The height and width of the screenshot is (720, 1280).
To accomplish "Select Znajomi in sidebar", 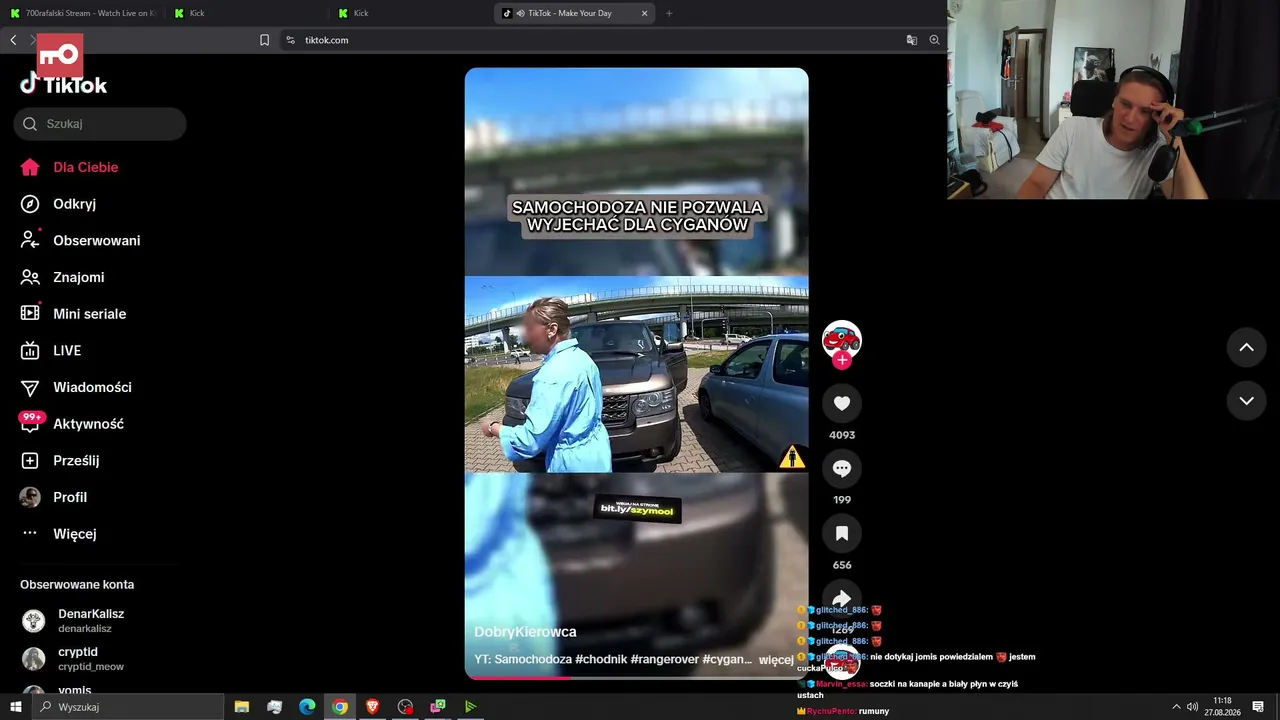I will (62, 277).
